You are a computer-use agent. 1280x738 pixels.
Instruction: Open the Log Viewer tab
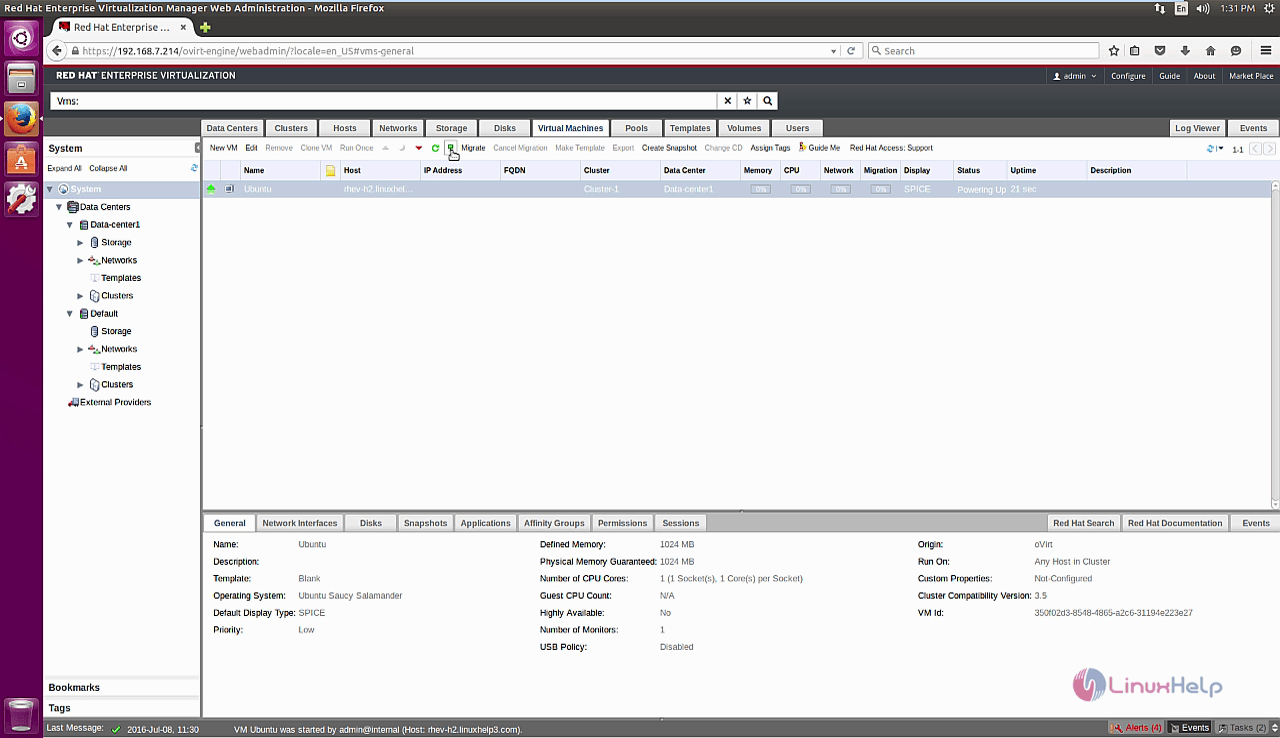1197,128
